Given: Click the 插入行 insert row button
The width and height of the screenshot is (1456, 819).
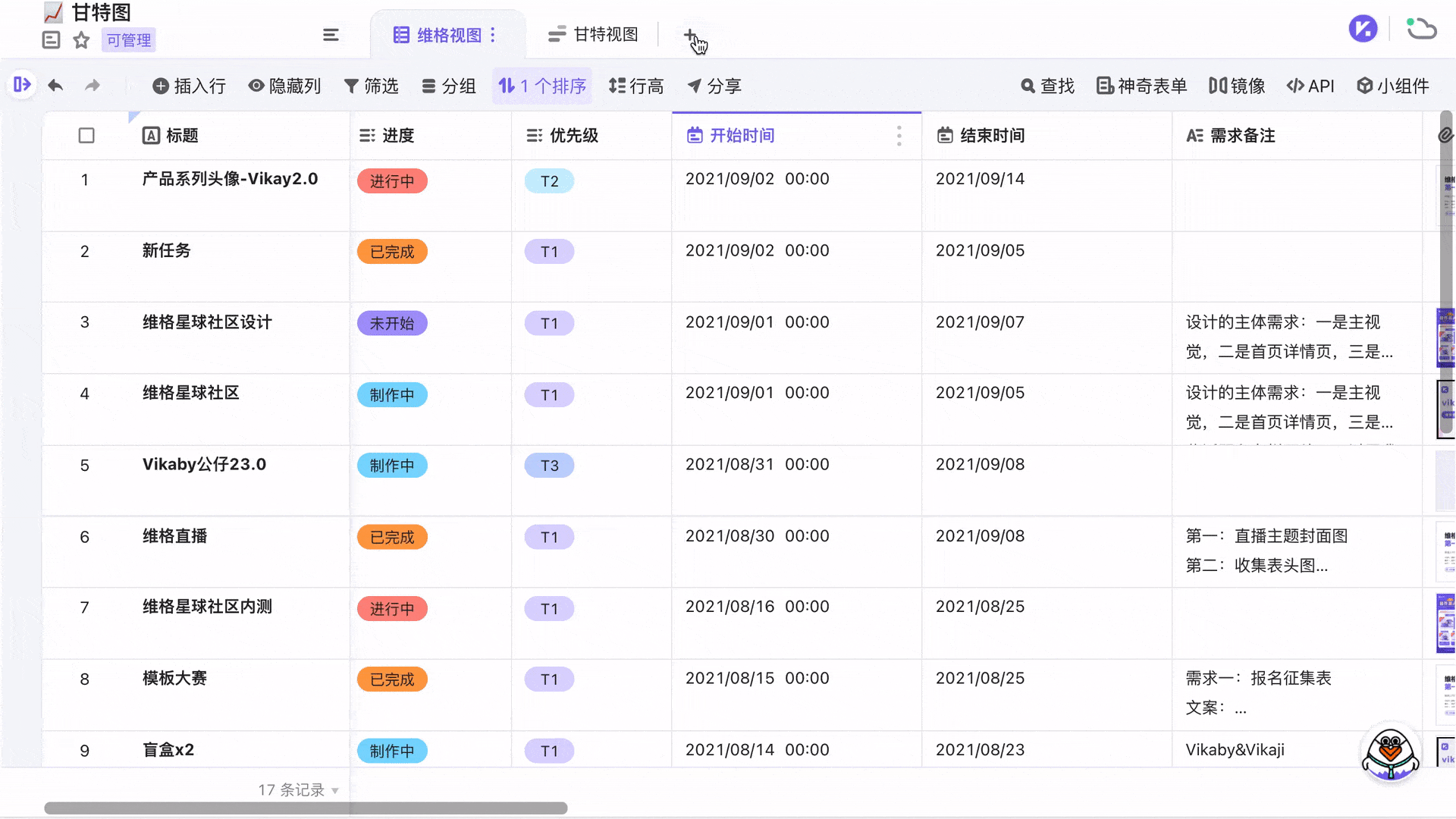Looking at the screenshot, I should (190, 86).
